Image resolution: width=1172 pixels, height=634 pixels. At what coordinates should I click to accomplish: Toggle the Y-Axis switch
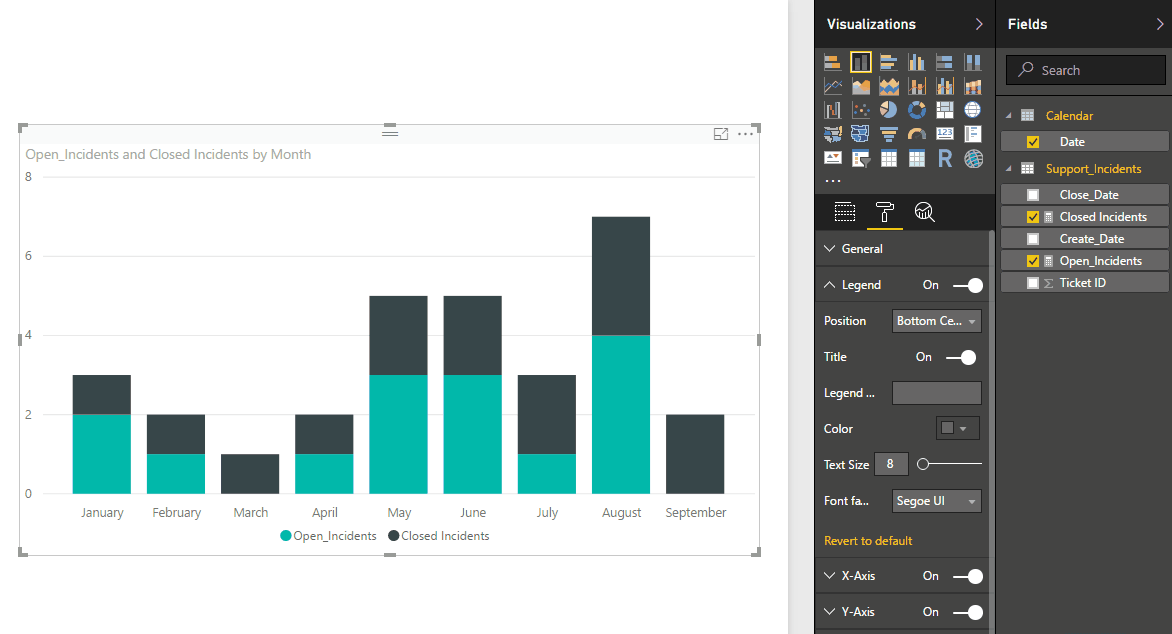[968, 612]
